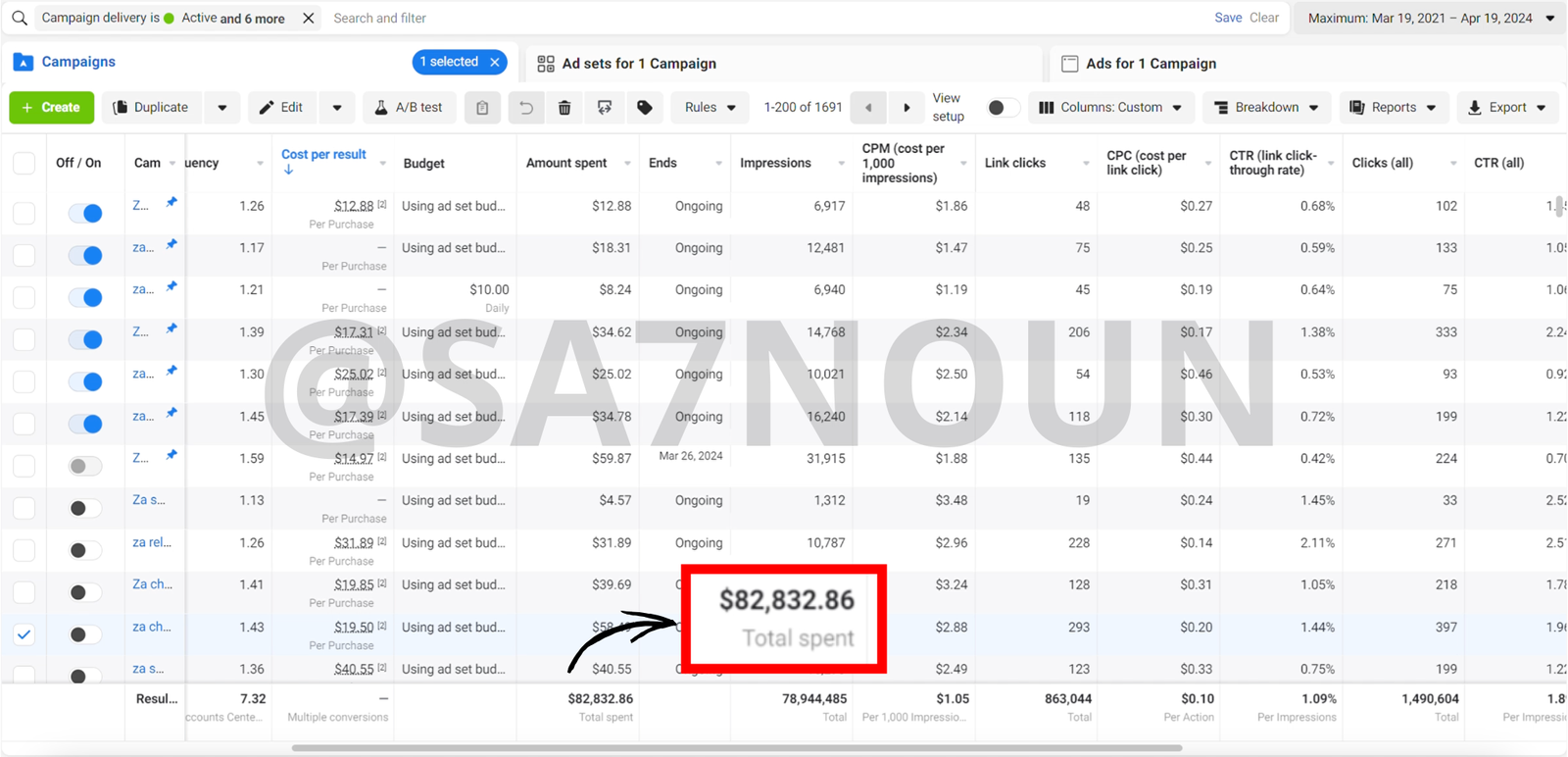Screen dimensions: 1568x757
Task: Turn off campaign with $34.62 spent
Action: 85,339
